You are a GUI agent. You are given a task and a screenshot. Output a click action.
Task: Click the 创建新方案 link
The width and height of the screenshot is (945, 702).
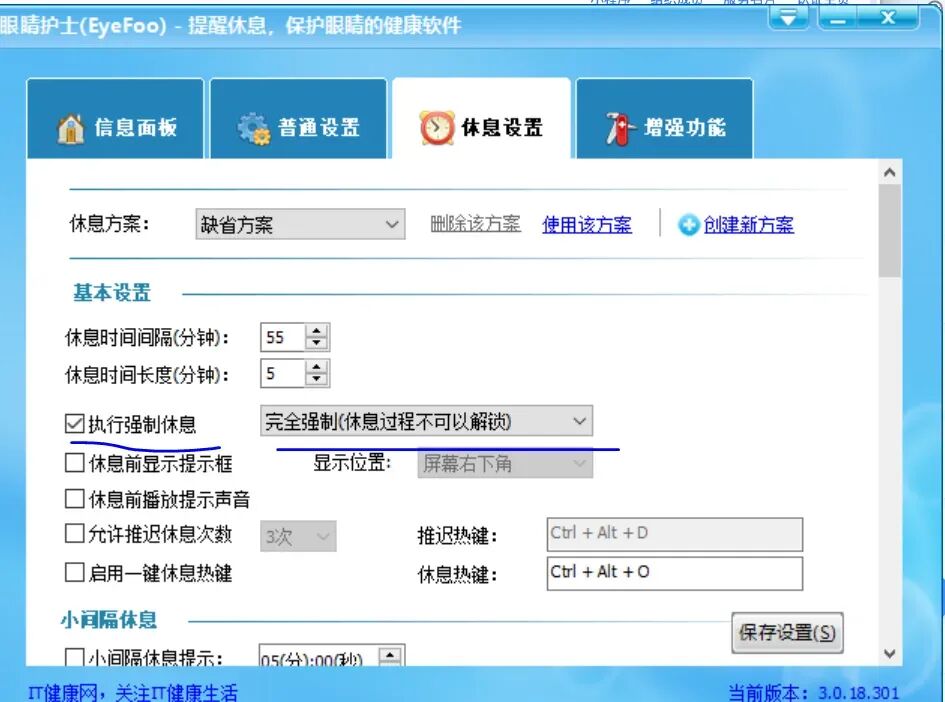tap(749, 225)
